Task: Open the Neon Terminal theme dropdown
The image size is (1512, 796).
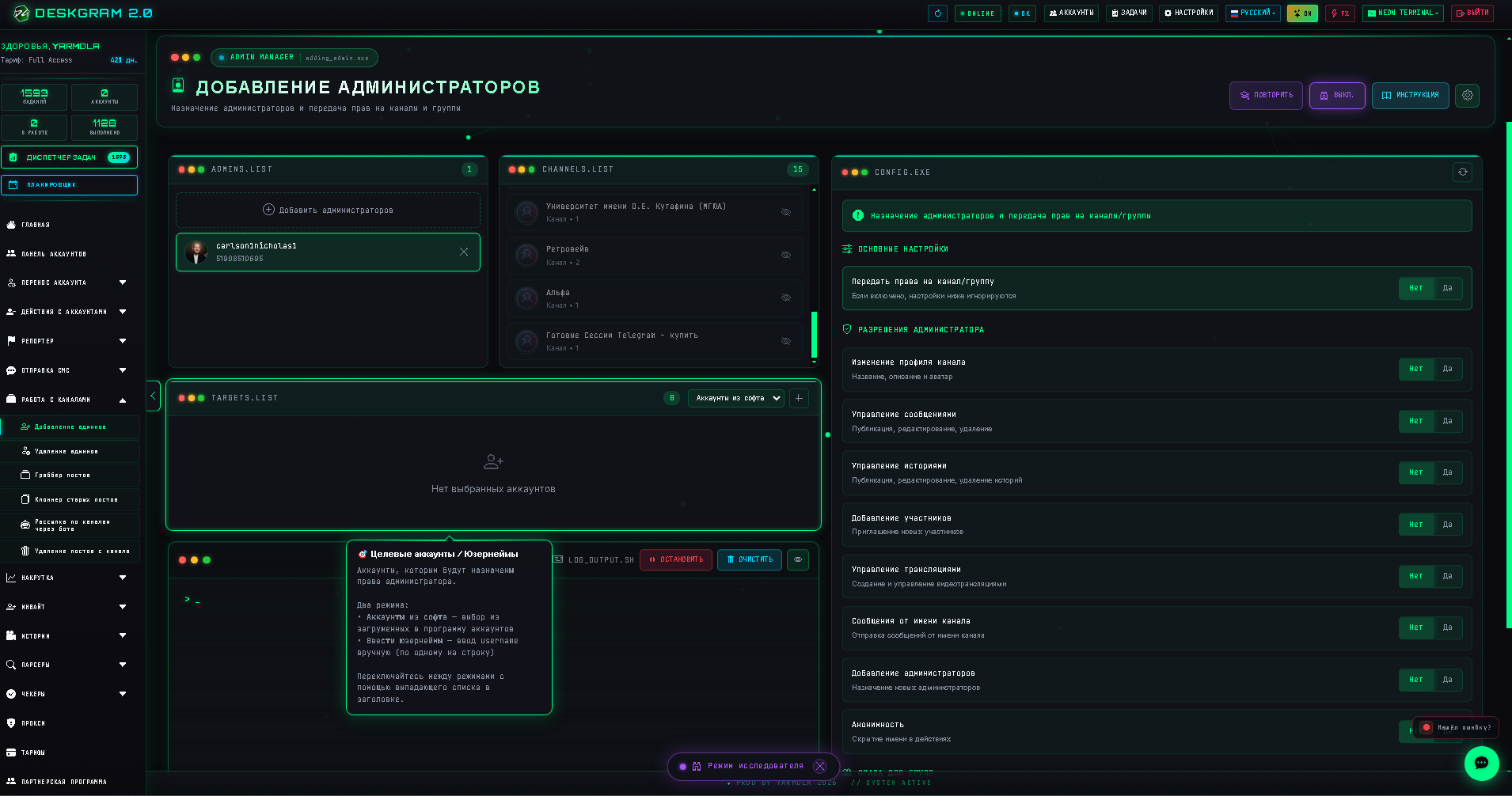Action: coord(1403,13)
